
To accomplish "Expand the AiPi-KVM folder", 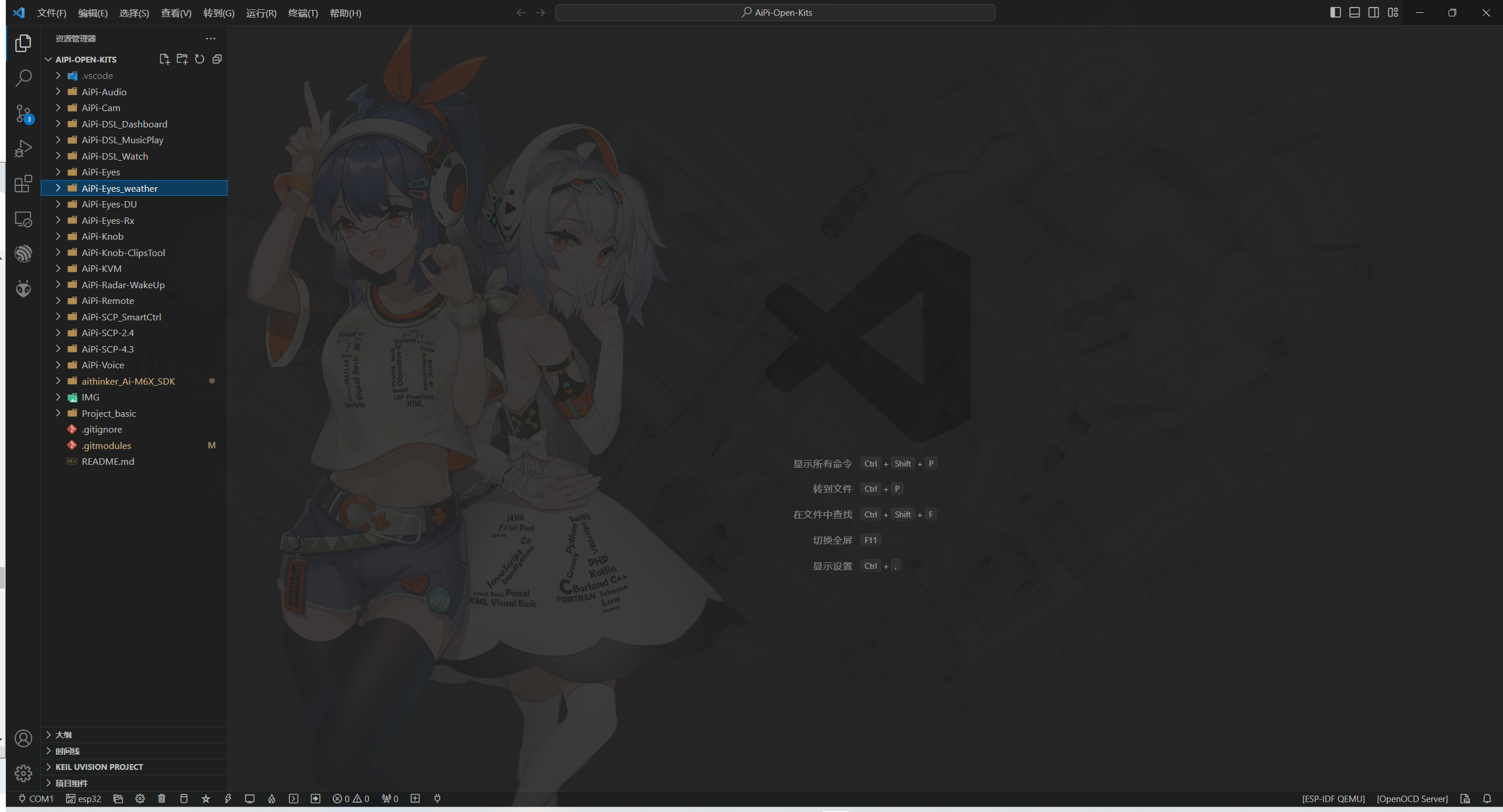I will (x=134, y=268).
